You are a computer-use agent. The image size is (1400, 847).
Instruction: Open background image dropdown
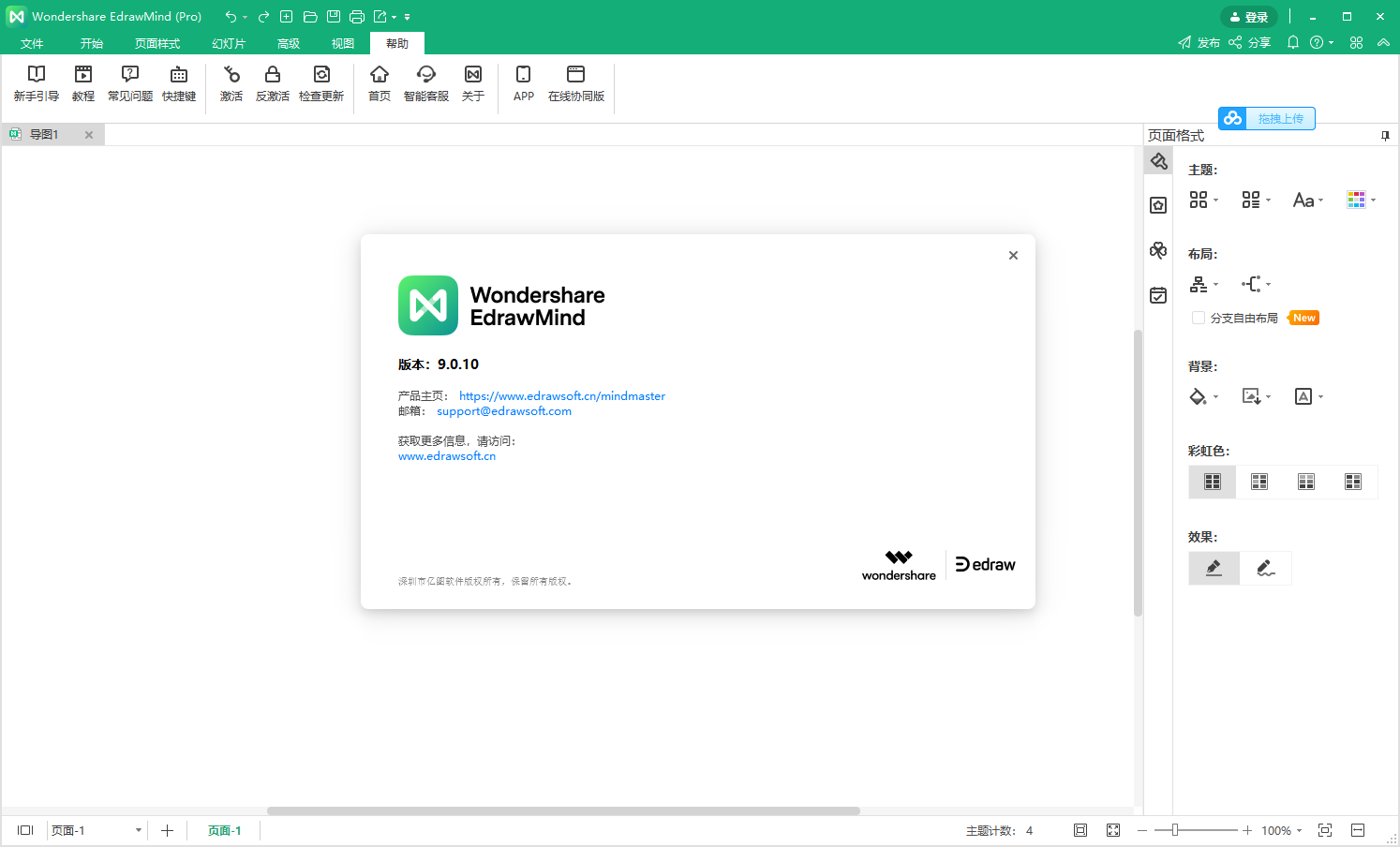pos(1257,396)
